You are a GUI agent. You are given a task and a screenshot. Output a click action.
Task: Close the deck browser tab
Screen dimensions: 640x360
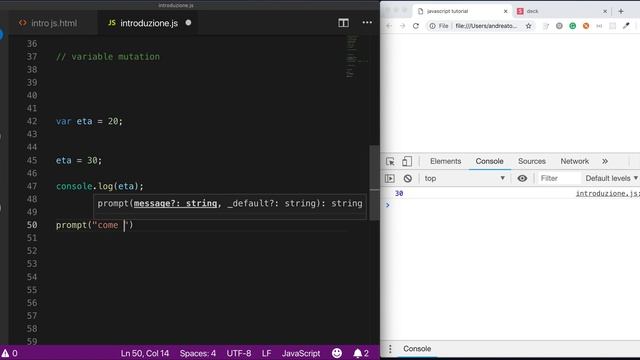click(605, 11)
